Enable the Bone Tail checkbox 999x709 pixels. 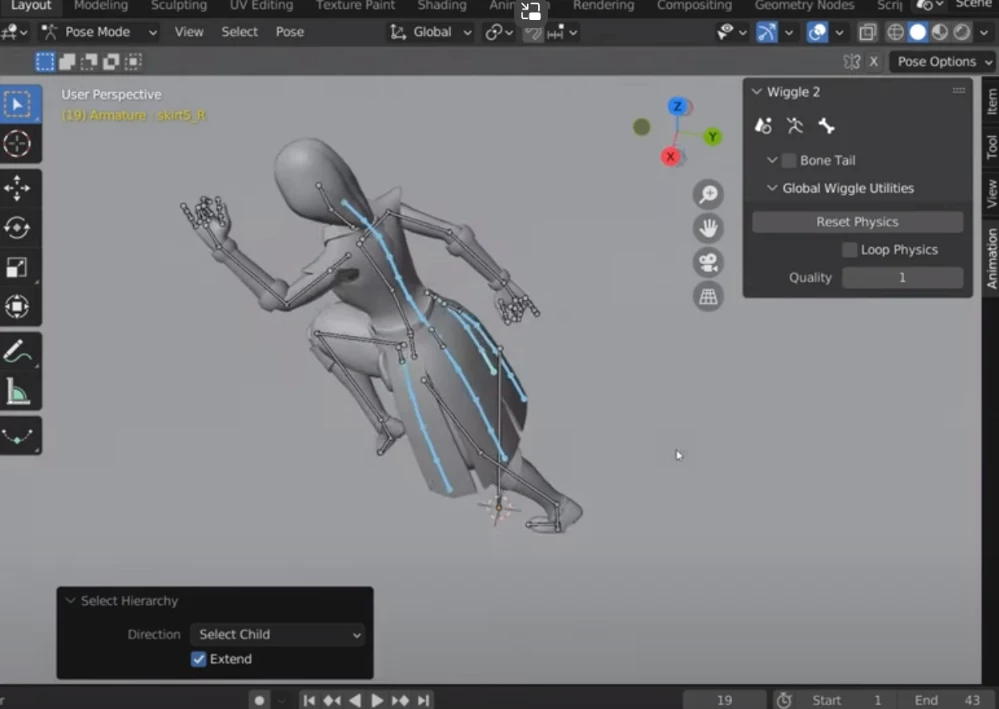tap(789, 160)
